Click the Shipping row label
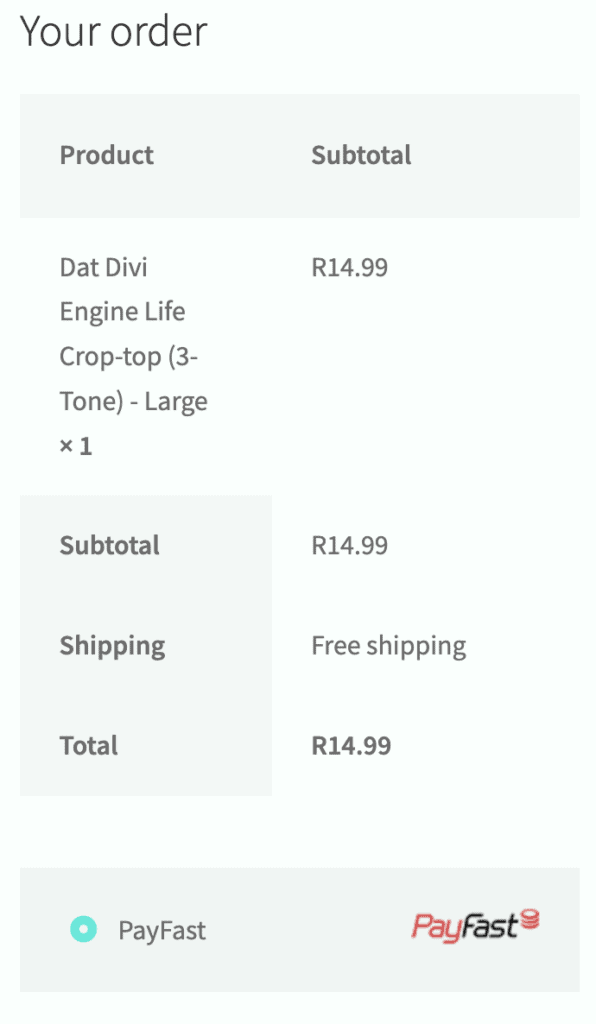596x1024 pixels. (112, 647)
